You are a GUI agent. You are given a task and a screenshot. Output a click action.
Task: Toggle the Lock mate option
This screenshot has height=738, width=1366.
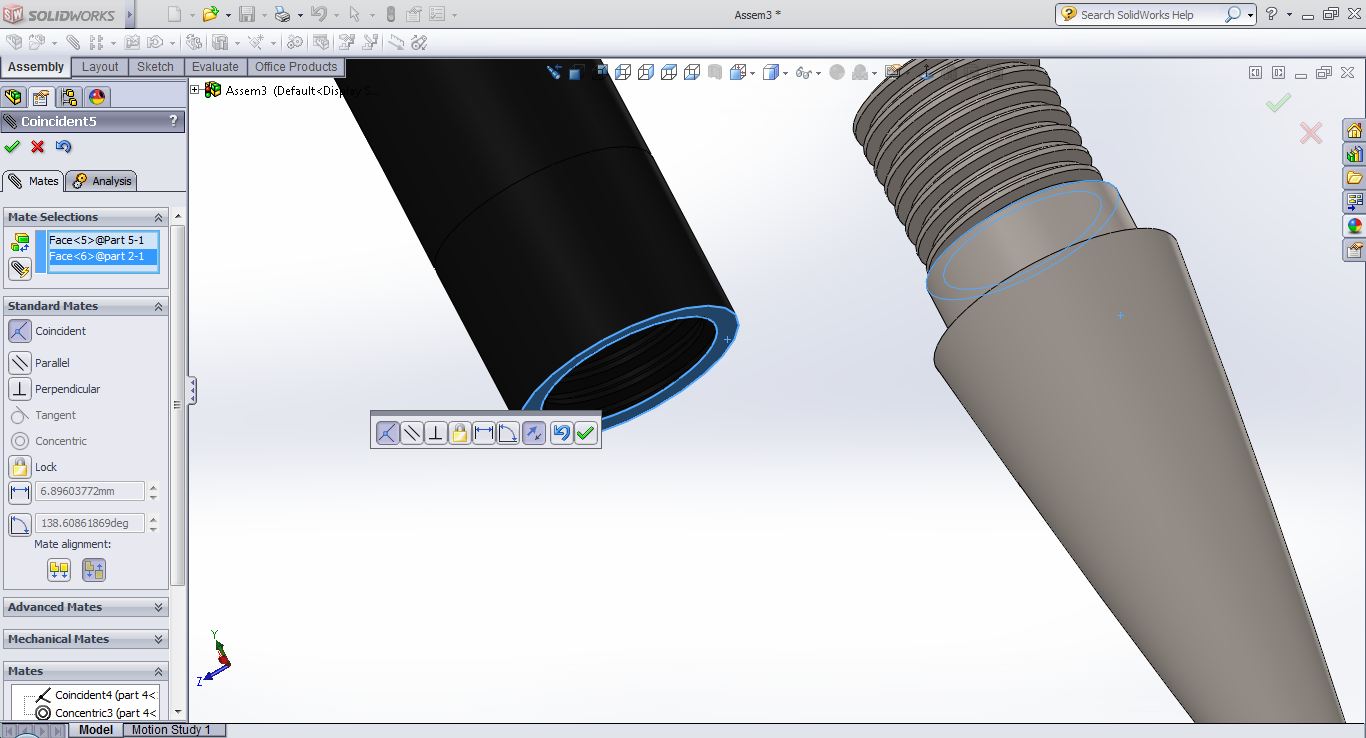[x=20, y=467]
